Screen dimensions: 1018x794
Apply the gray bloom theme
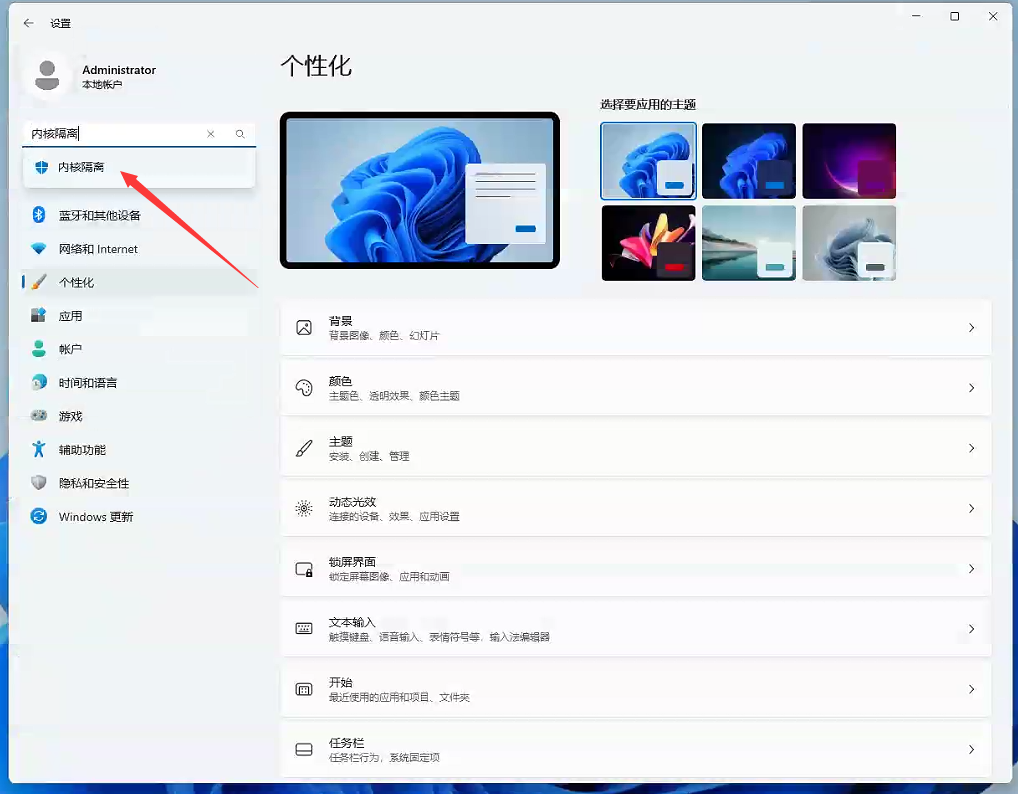pyautogui.click(x=849, y=243)
